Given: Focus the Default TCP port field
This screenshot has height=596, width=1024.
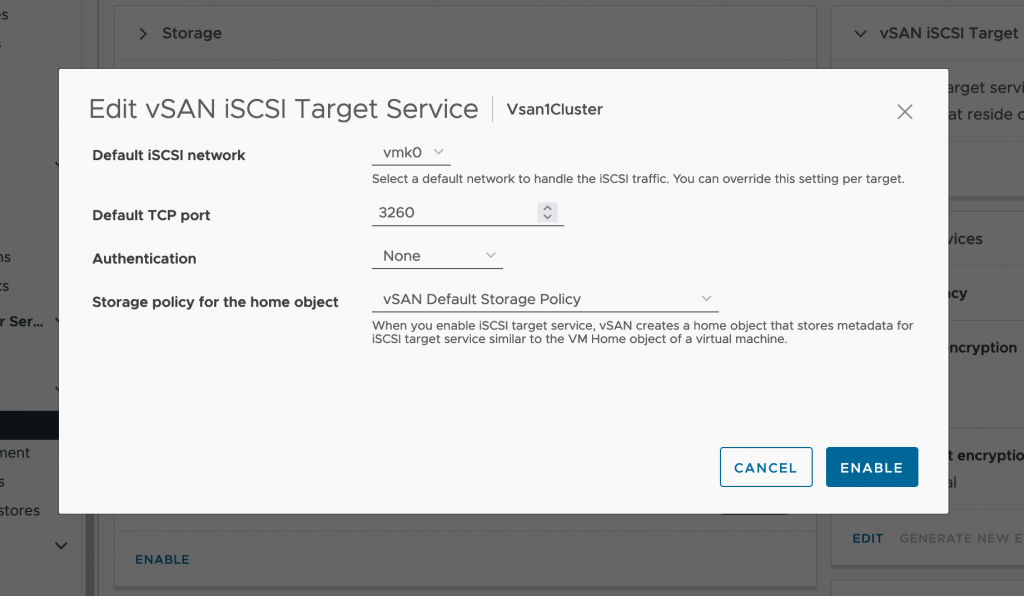Looking at the screenshot, I should (468, 213).
